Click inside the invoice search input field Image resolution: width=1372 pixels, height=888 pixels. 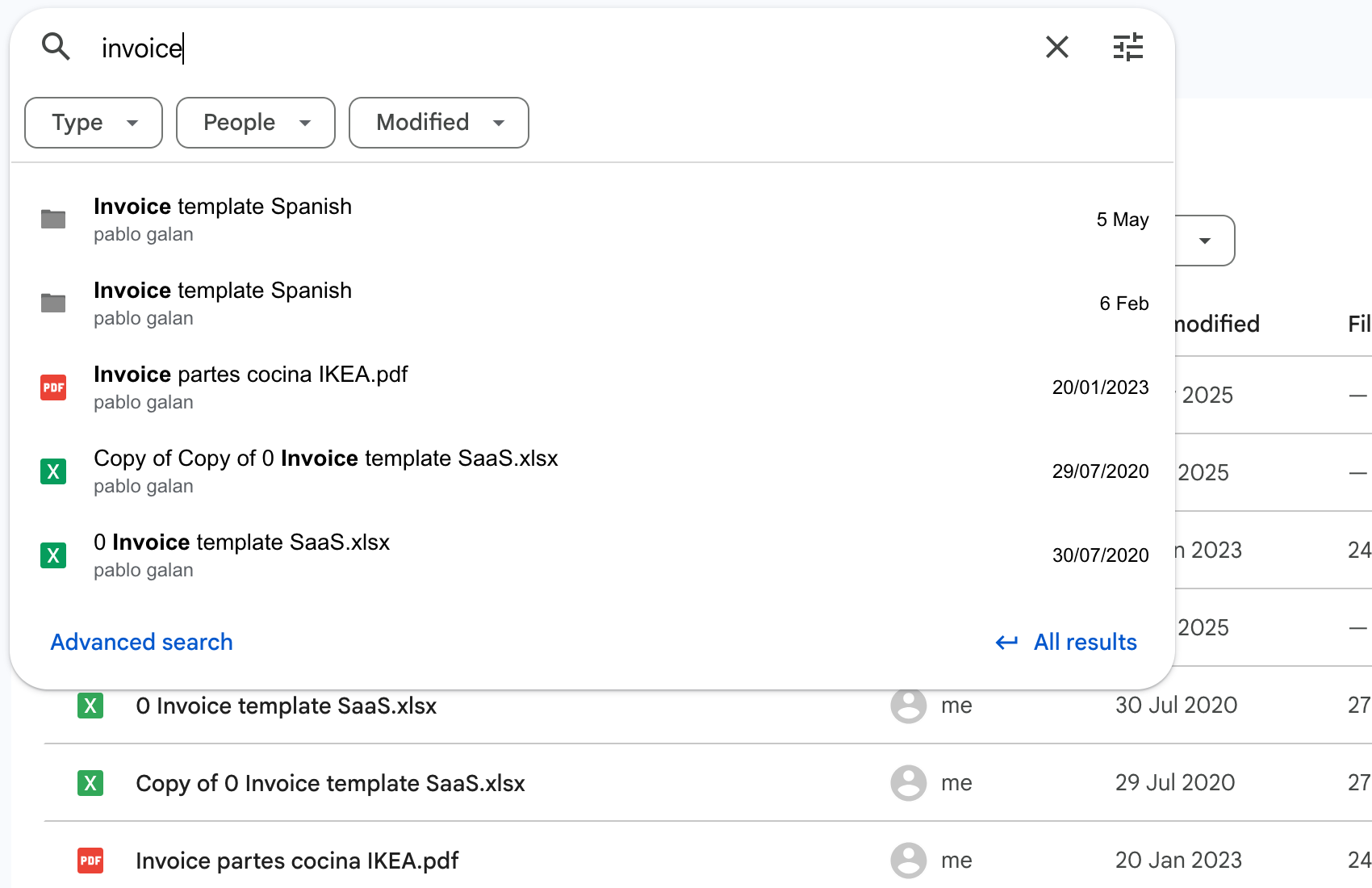pyautogui.click(x=484, y=48)
